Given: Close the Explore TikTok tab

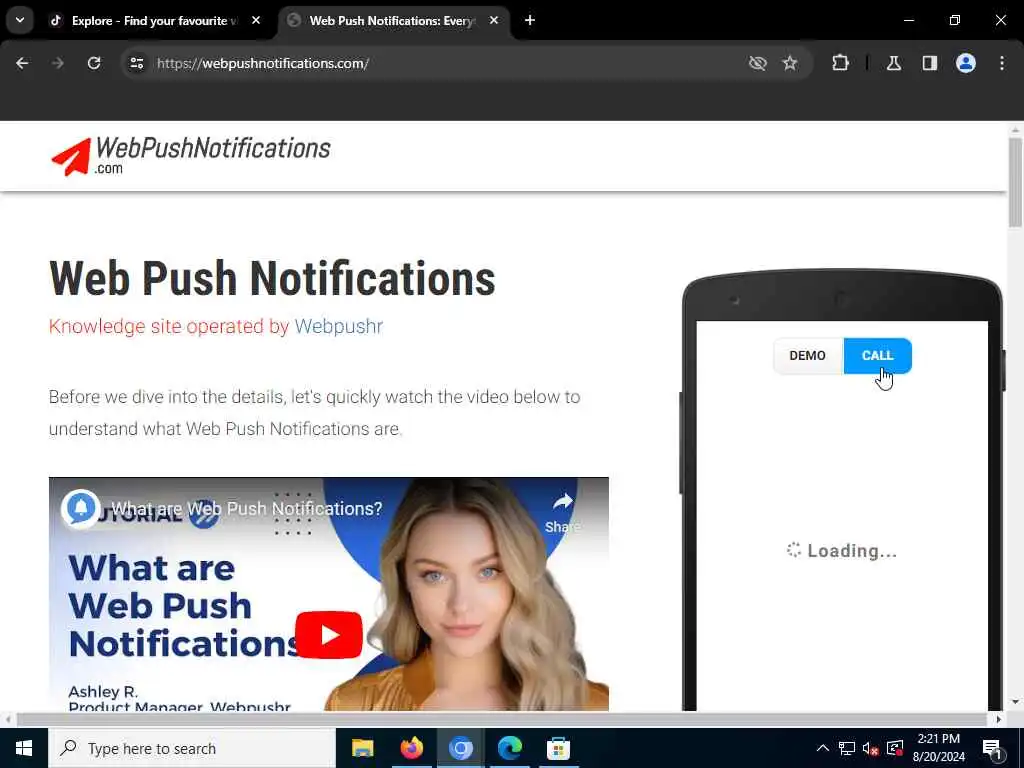Looking at the screenshot, I should pyautogui.click(x=256, y=21).
